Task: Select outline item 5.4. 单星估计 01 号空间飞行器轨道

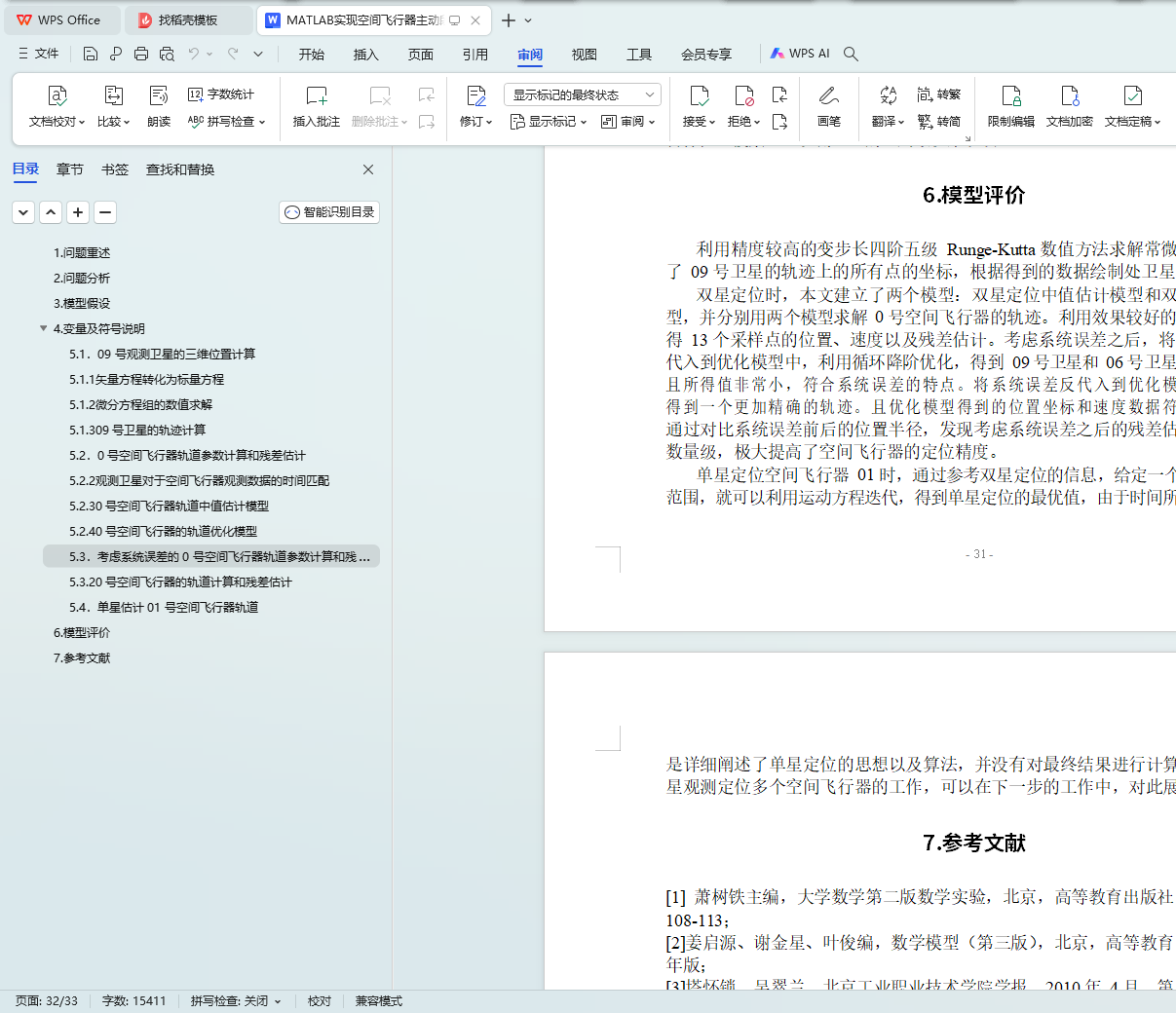Action: click(x=164, y=607)
